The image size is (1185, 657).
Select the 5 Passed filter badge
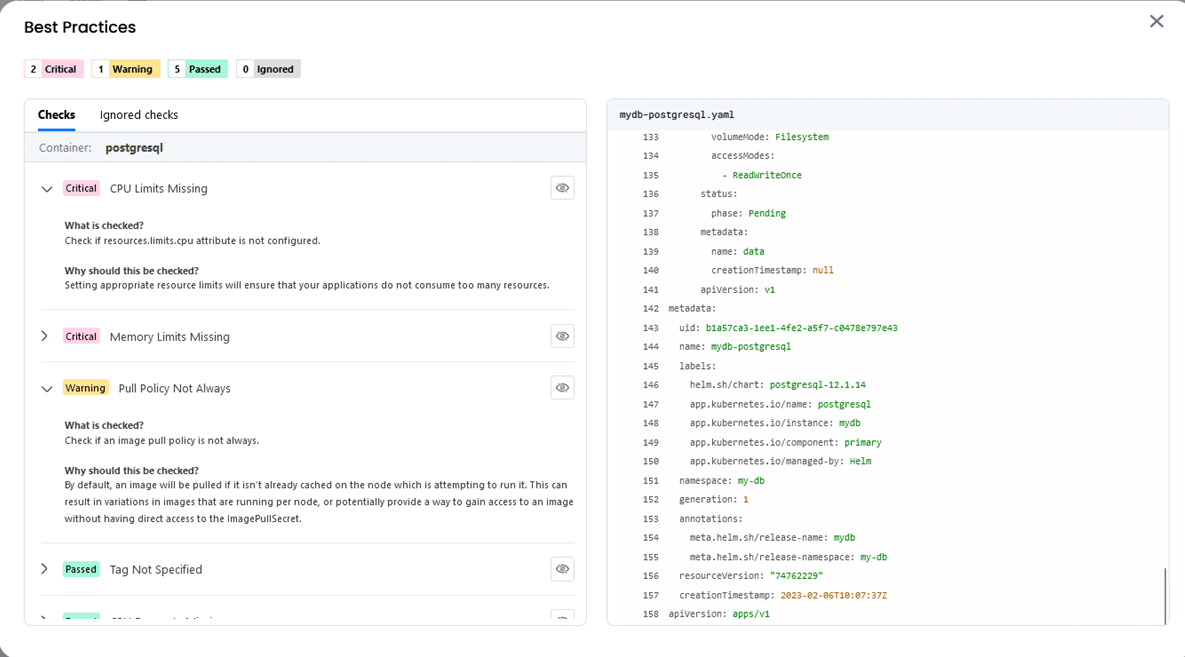pyautogui.click(x=197, y=68)
